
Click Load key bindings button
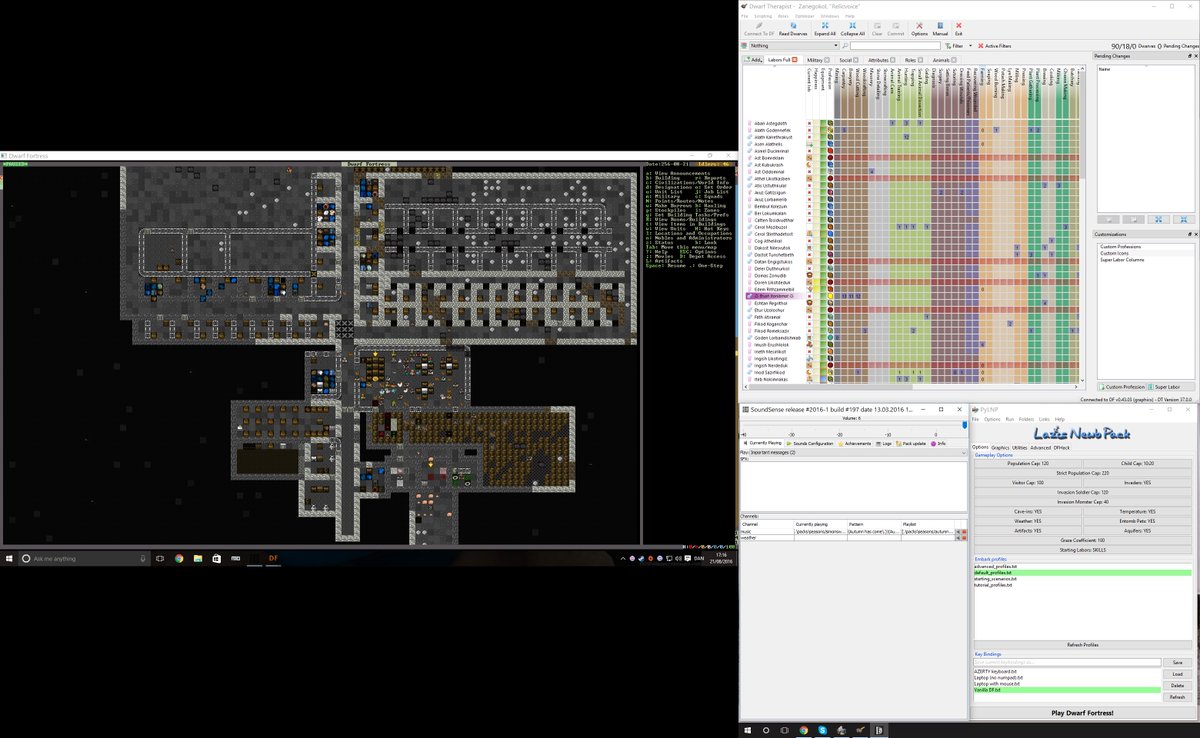[1177, 674]
